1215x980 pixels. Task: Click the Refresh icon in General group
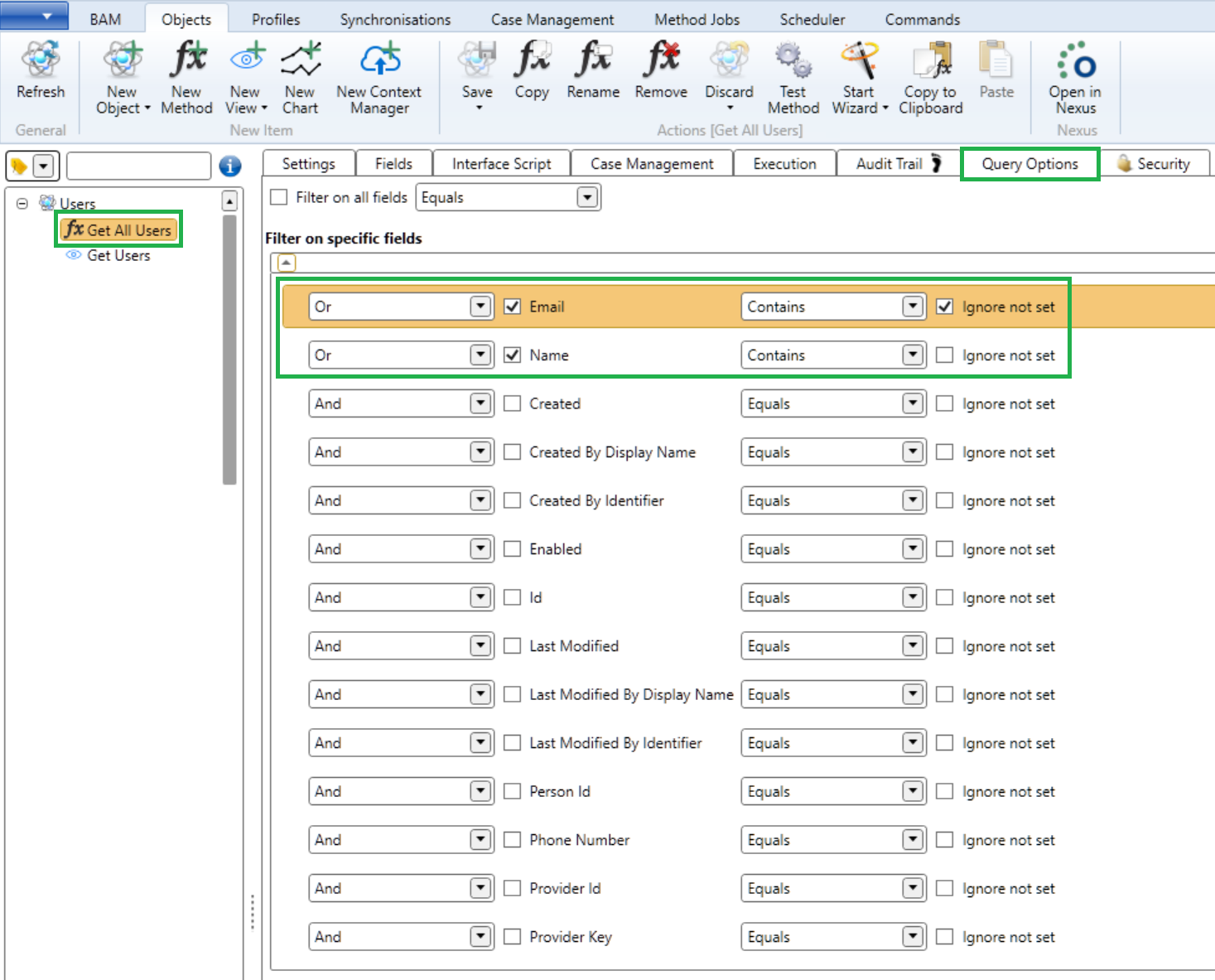coord(40,59)
